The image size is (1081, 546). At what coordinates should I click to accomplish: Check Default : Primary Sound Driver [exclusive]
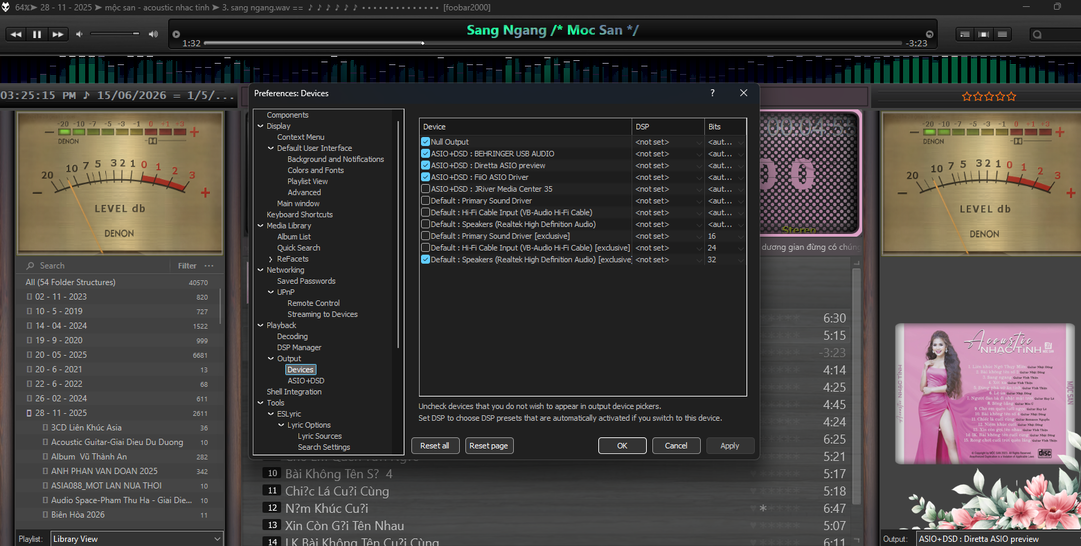pyautogui.click(x=425, y=236)
